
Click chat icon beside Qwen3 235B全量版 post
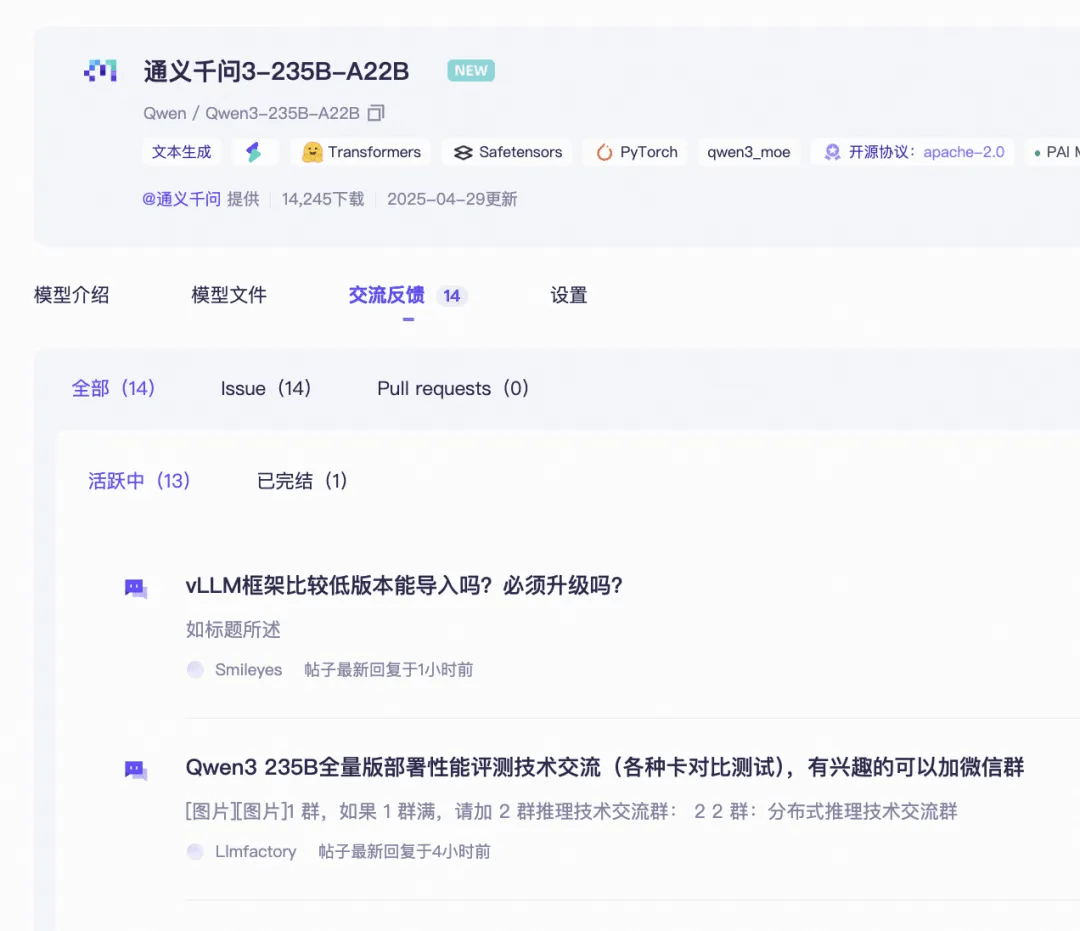coord(136,771)
